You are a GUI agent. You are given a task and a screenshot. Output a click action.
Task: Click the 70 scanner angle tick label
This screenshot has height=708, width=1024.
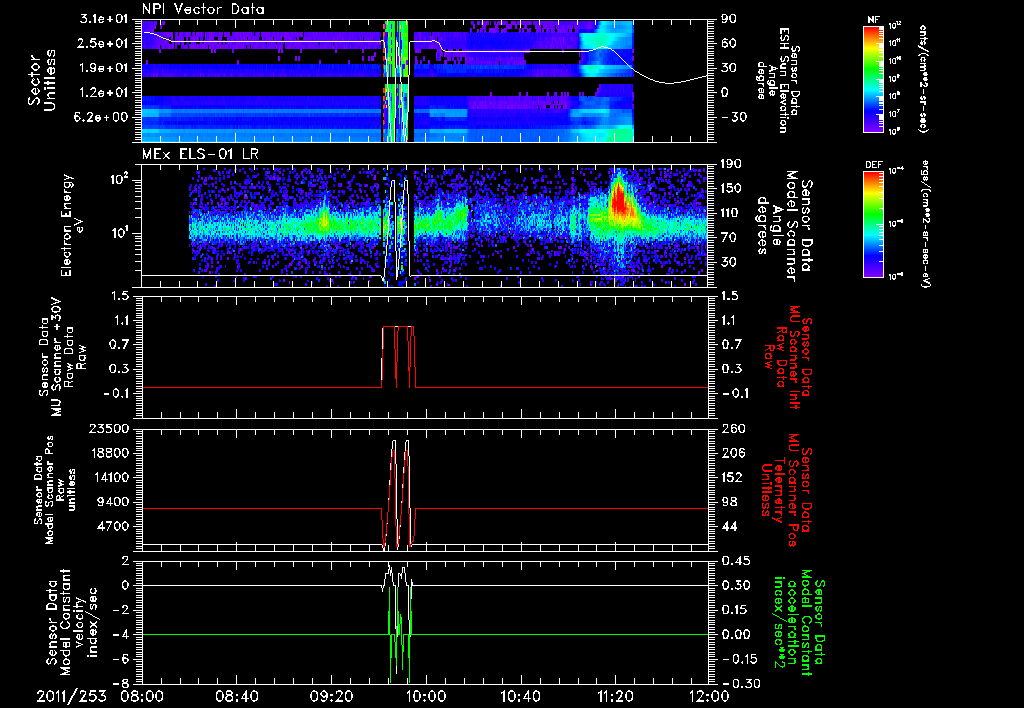click(729, 237)
